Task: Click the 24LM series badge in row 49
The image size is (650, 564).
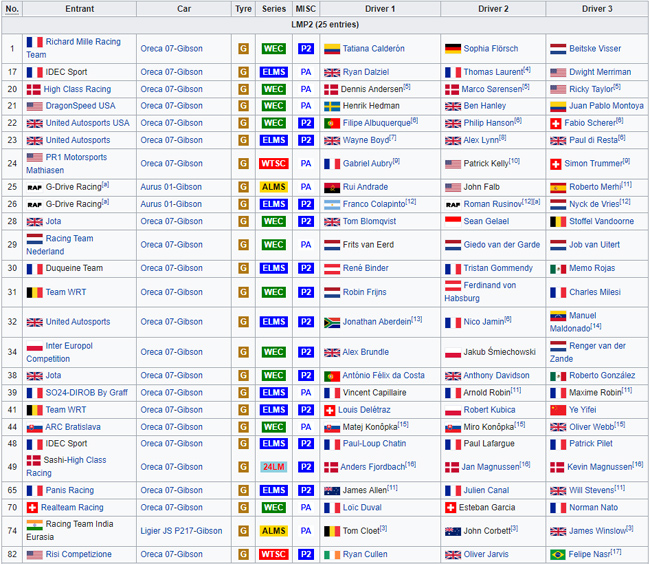Action: 274,467
